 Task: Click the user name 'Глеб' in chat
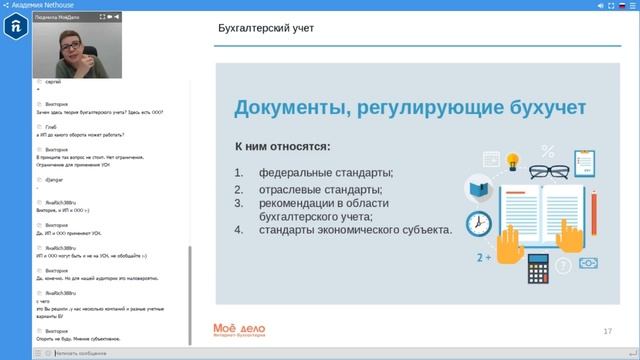coord(51,127)
